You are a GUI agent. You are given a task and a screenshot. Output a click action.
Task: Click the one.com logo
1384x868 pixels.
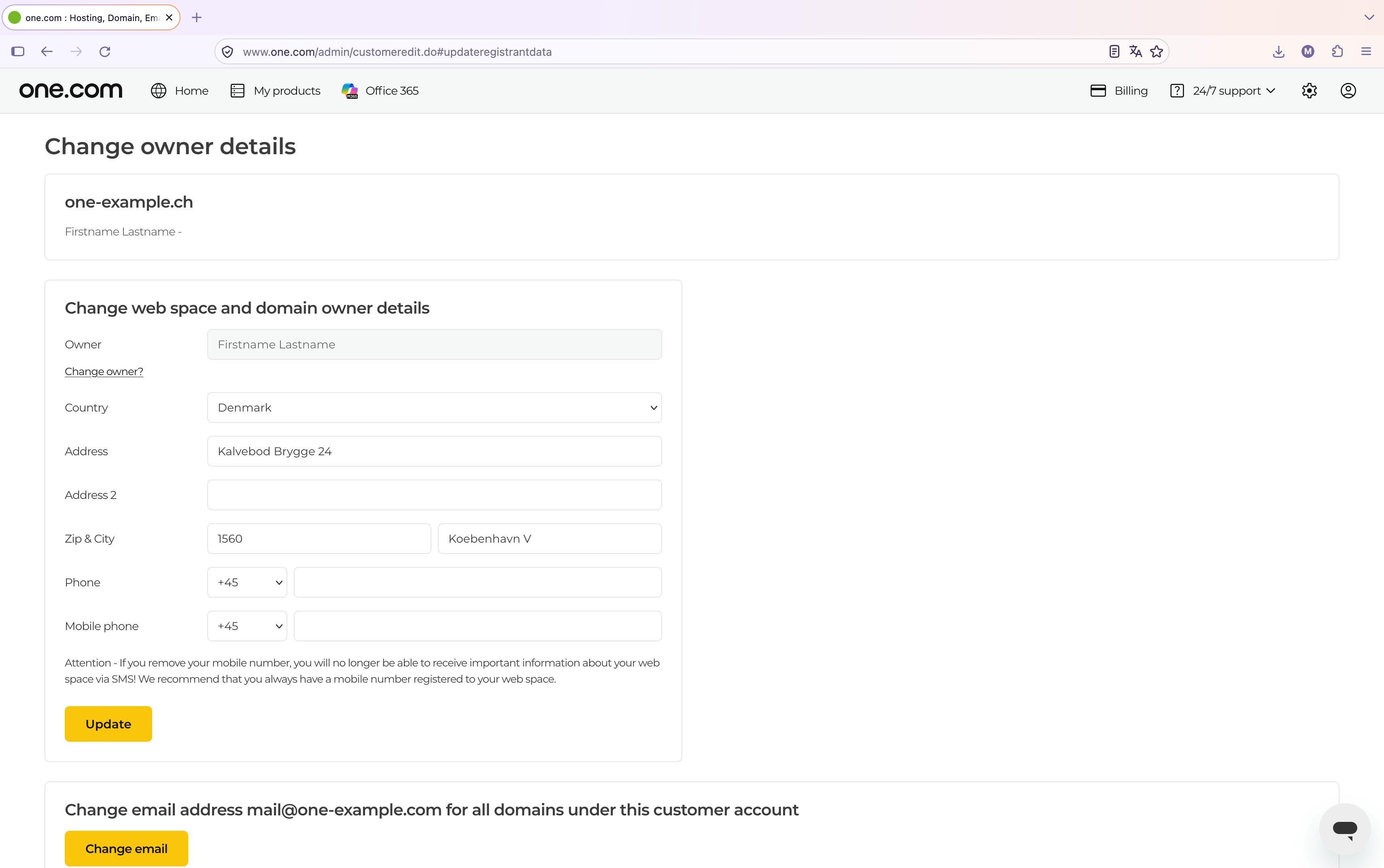[x=70, y=91]
